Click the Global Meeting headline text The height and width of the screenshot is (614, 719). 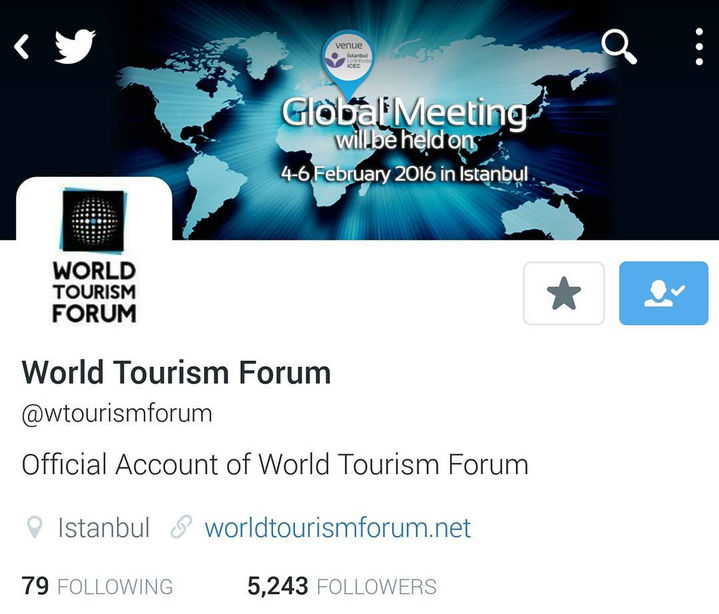click(404, 112)
